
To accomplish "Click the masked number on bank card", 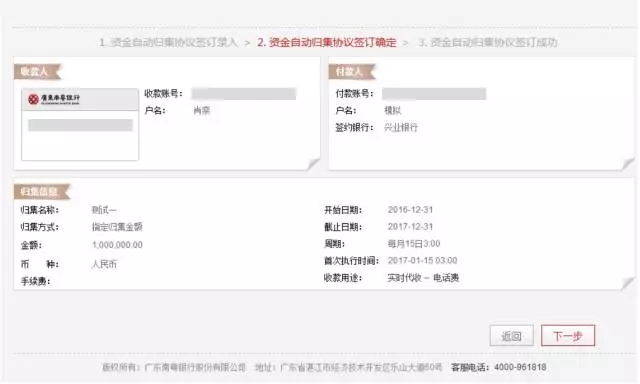I will point(80,125).
